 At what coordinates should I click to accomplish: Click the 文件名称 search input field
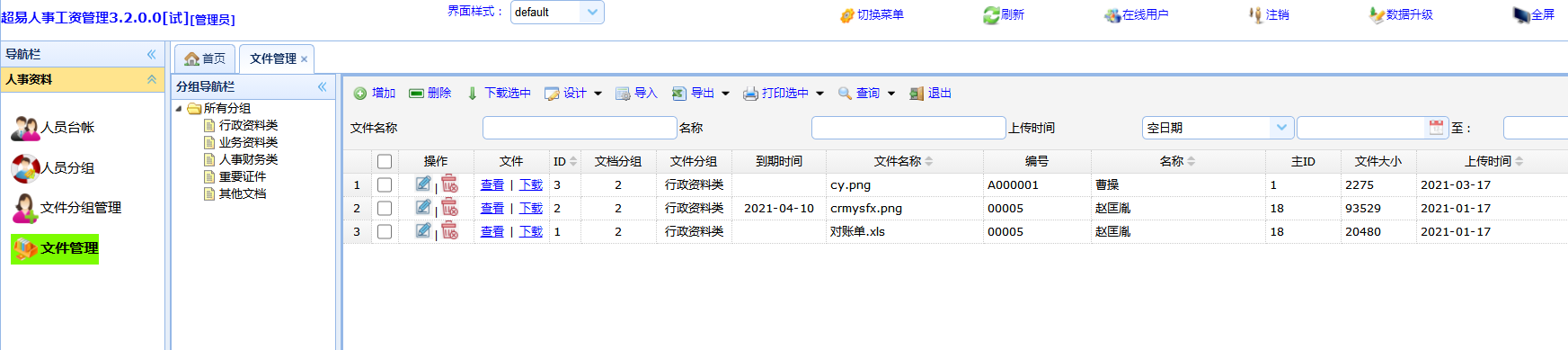click(580, 128)
